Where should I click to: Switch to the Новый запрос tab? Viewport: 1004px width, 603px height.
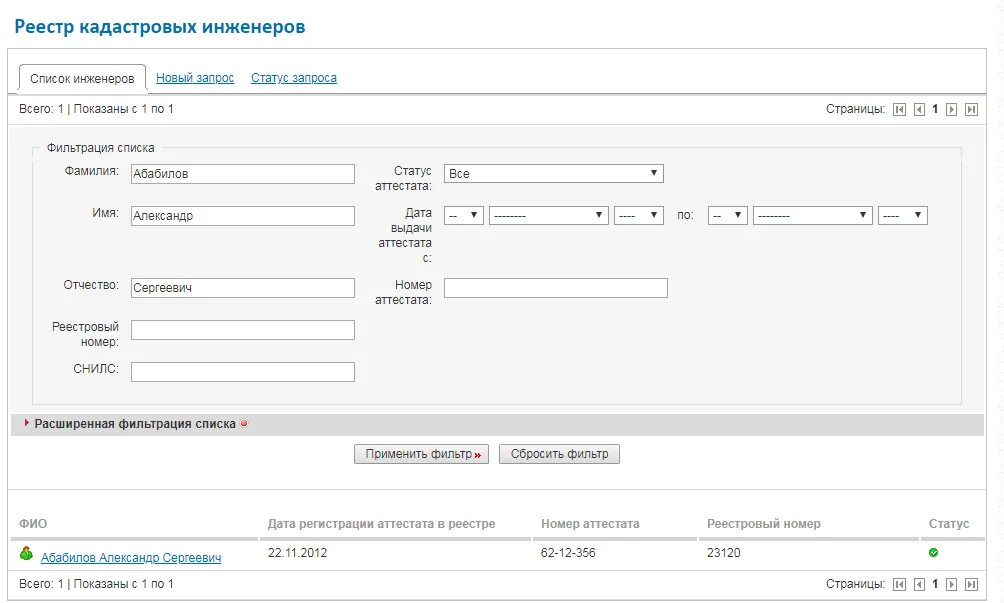[195, 78]
